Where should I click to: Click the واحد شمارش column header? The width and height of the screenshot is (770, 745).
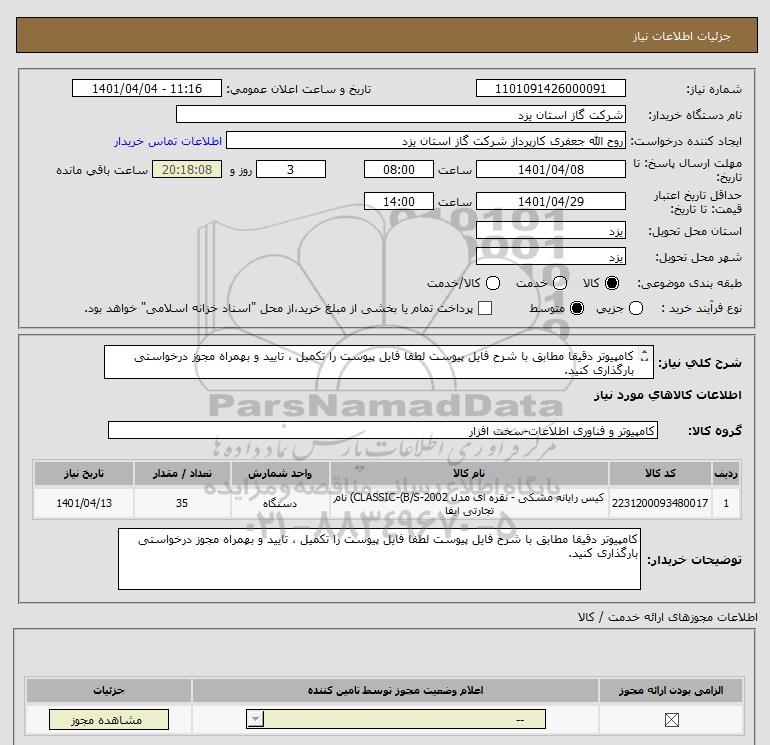(x=280, y=473)
